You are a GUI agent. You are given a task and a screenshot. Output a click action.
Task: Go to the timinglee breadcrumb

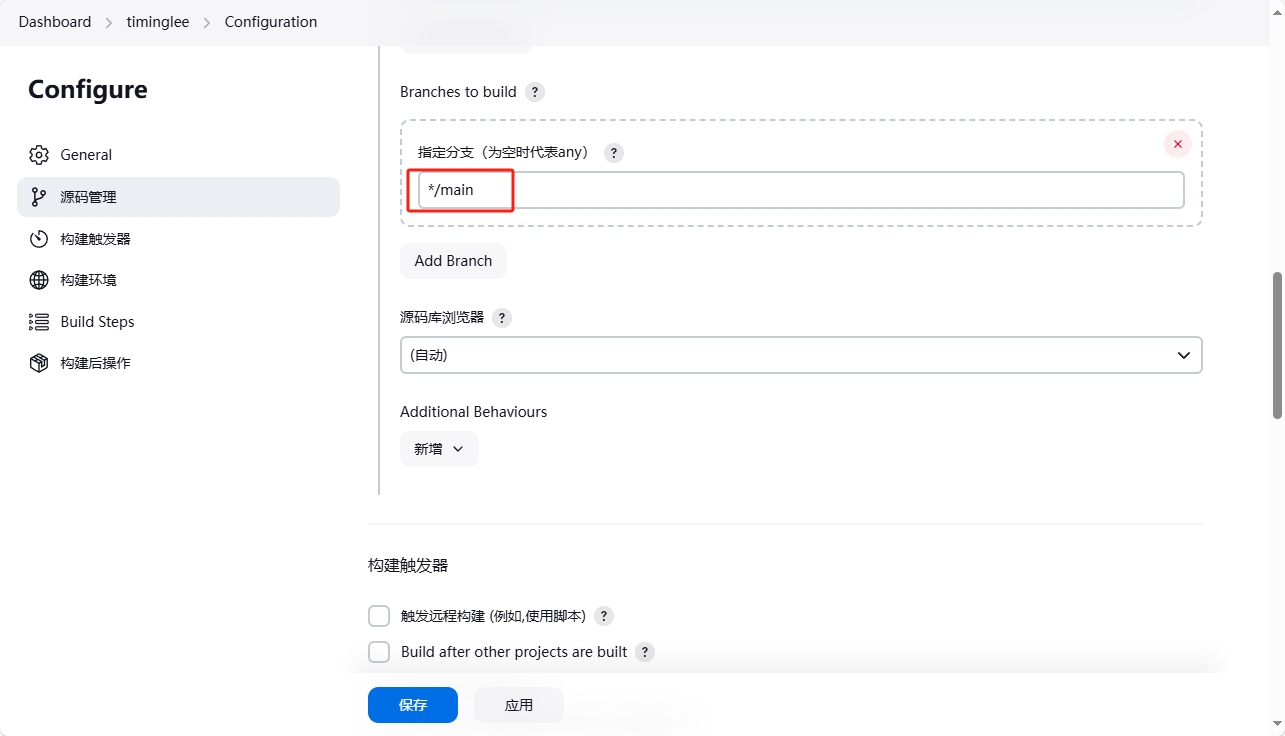158,22
